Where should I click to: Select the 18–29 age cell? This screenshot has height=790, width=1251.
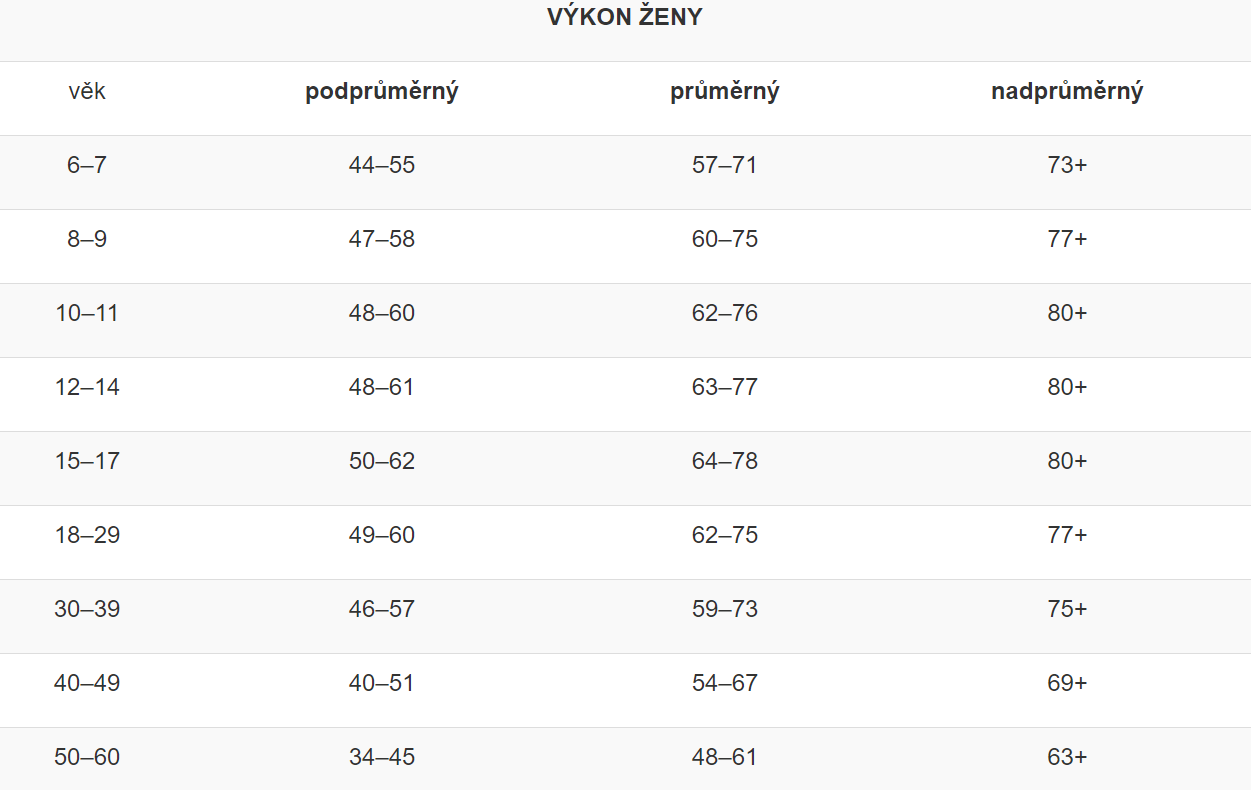click(87, 535)
